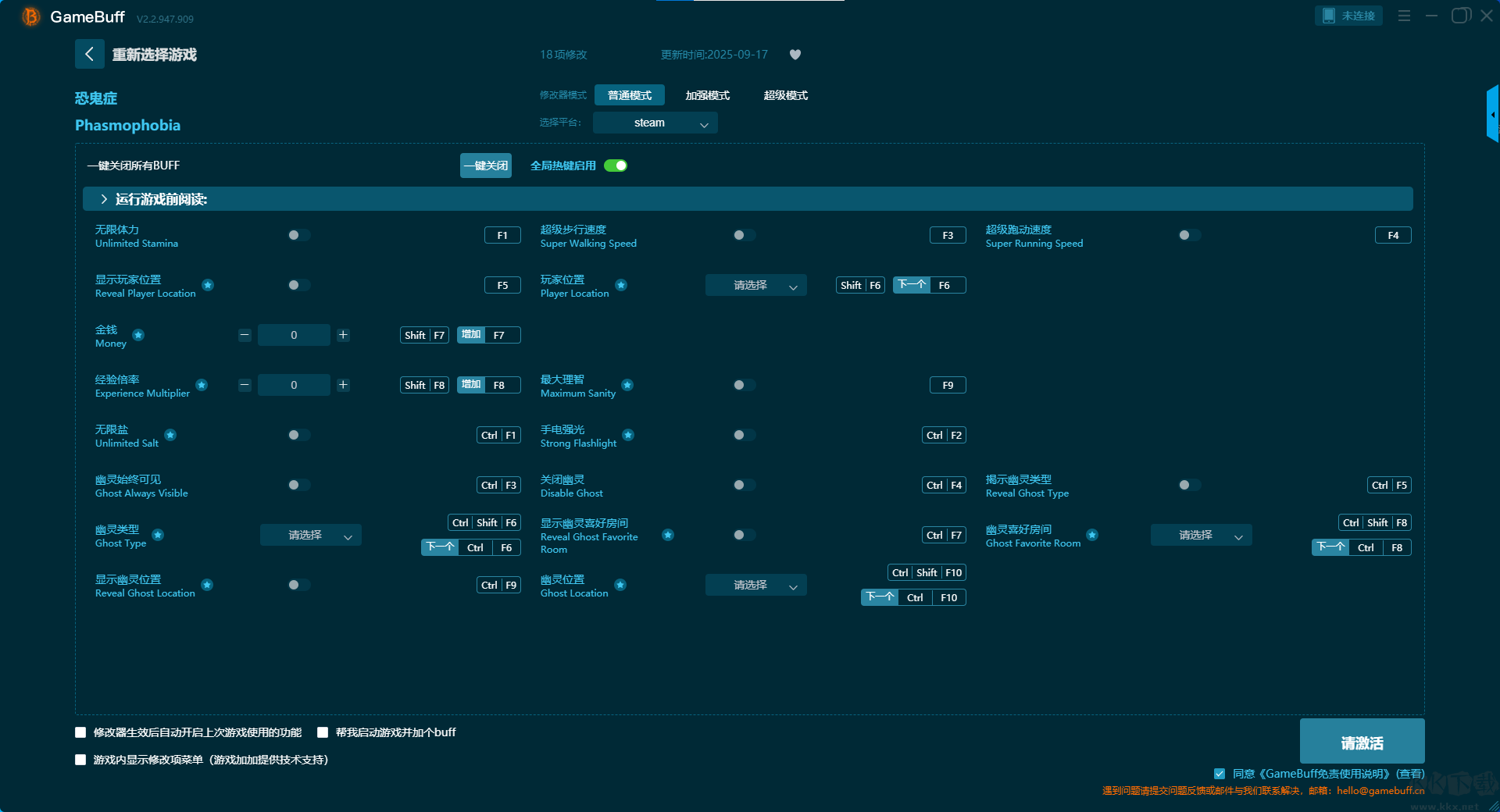Click the minus icon for Money
The width and height of the screenshot is (1500, 812).
245,335
